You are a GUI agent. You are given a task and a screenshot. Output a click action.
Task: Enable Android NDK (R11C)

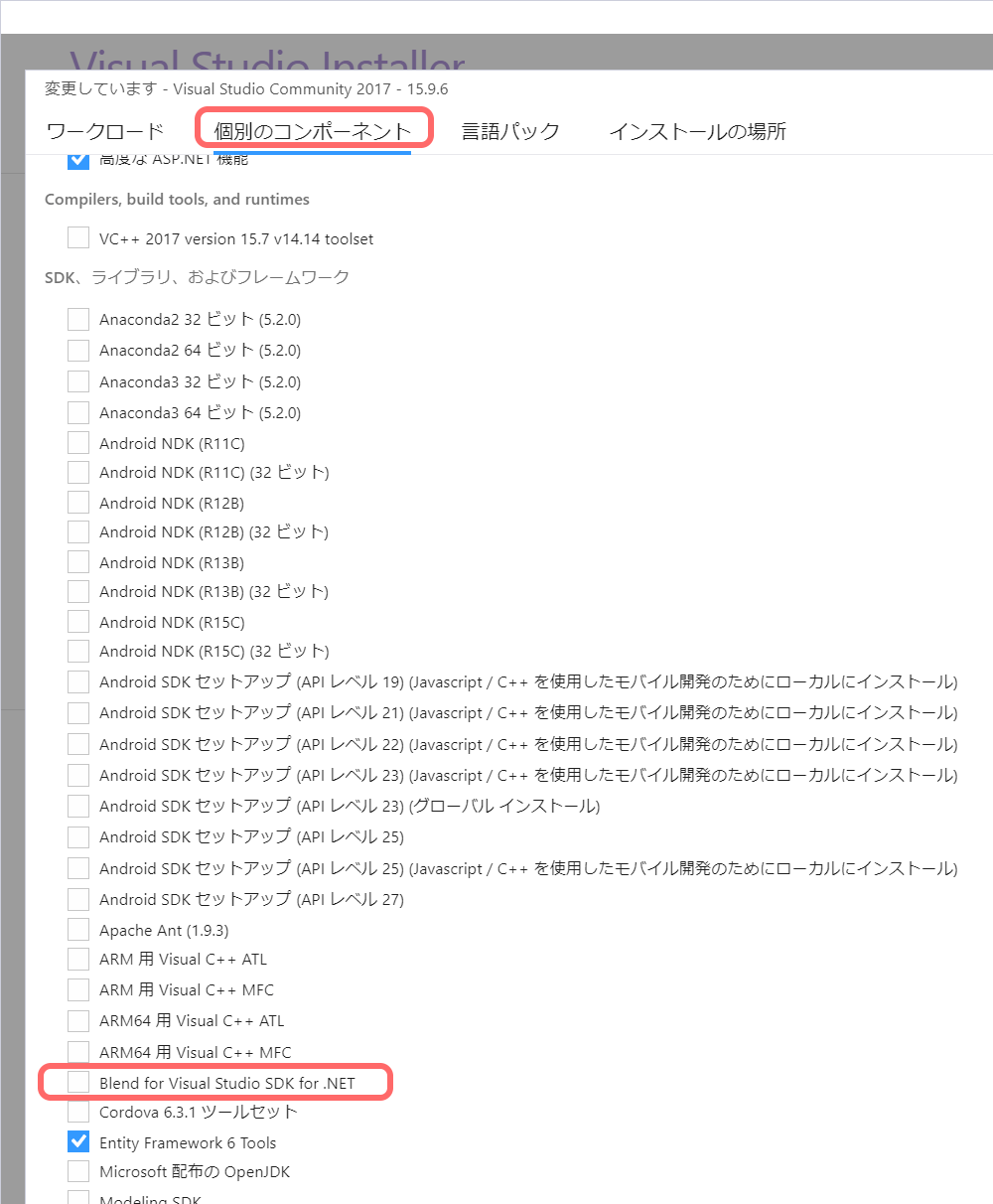click(x=78, y=442)
